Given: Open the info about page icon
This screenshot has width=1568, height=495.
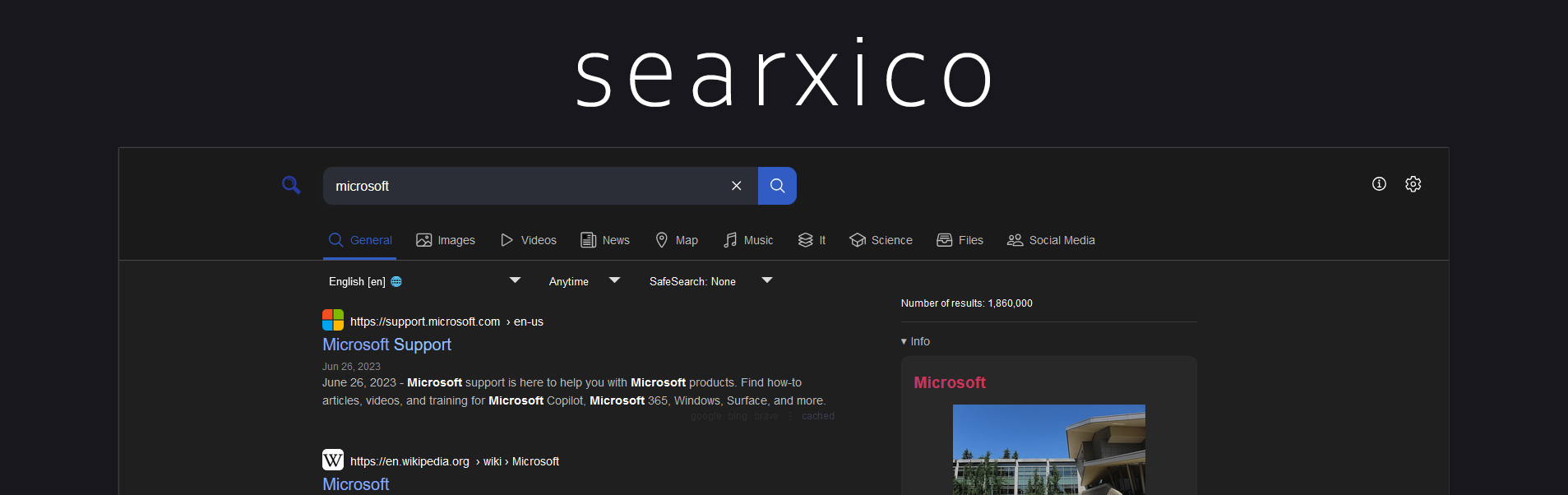Looking at the screenshot, I should point(1379,184).
